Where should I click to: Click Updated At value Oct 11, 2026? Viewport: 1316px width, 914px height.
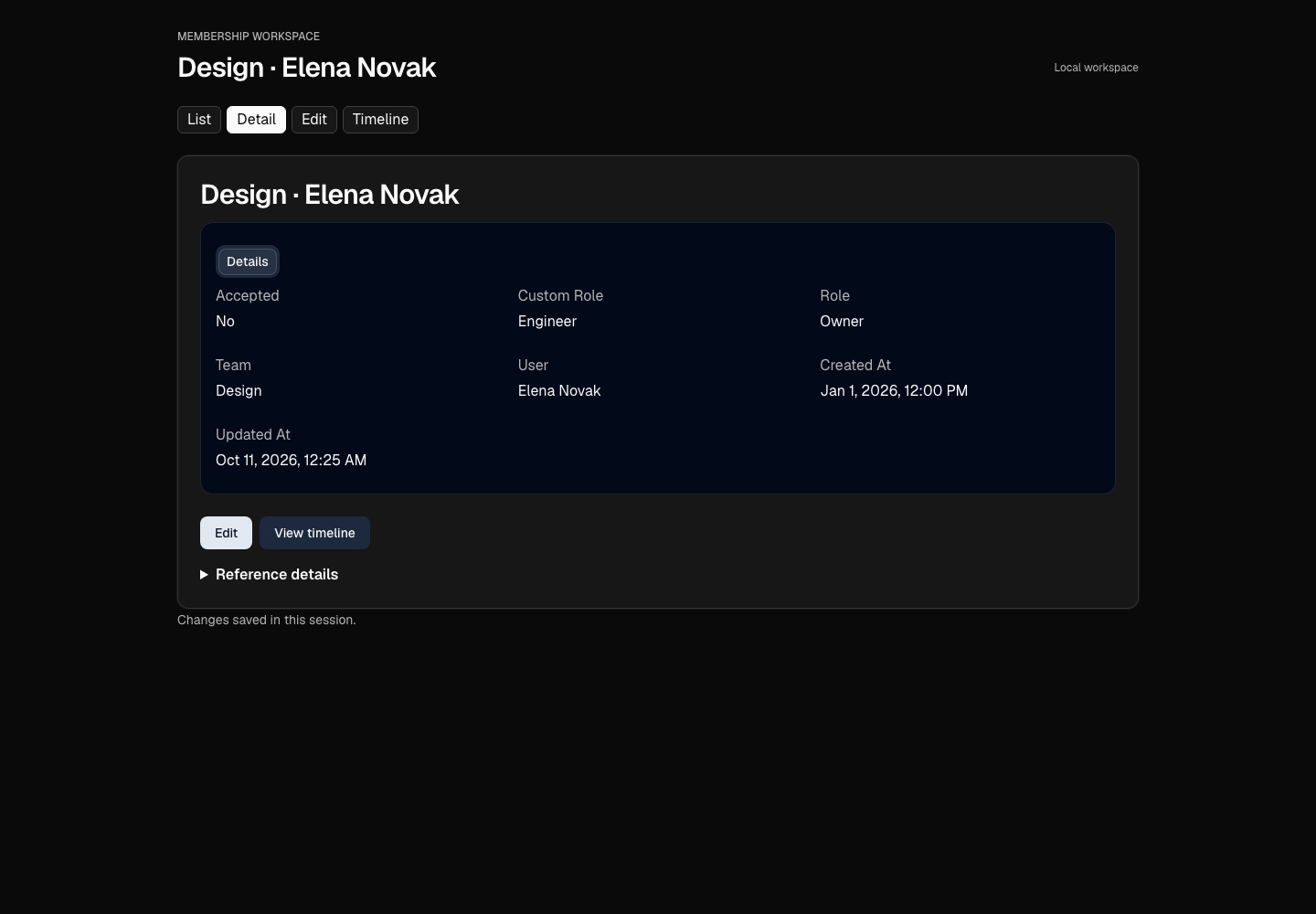(291, 461)
